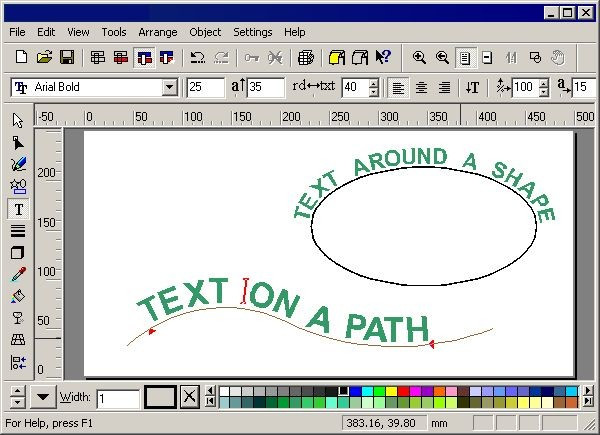Increase the rd-txt spacing value 40
The height and width of the screenshot is (435, 600).
coord(374,83)
